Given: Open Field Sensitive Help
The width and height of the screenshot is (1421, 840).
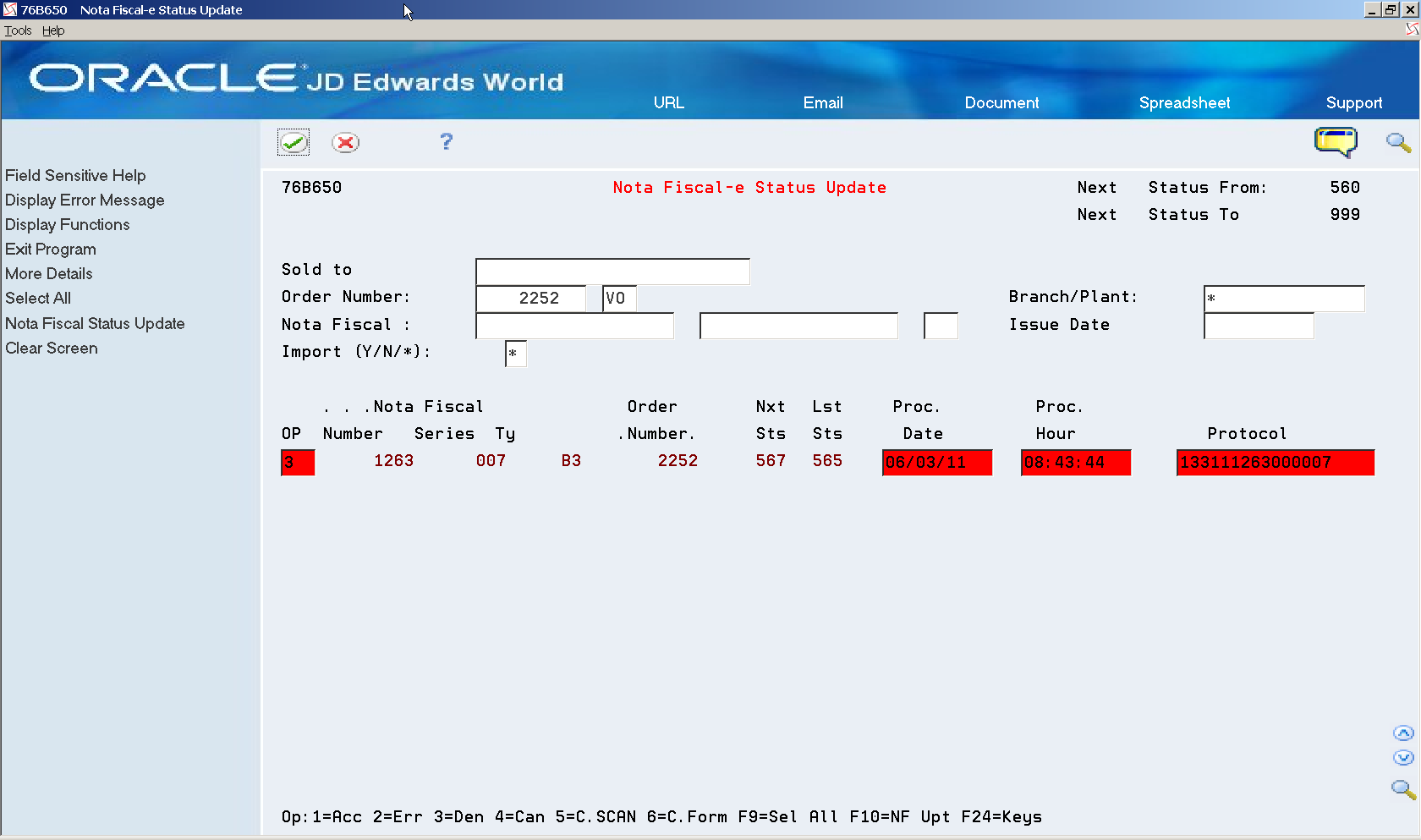Looking at the screenshot, I should coord(75,175).
